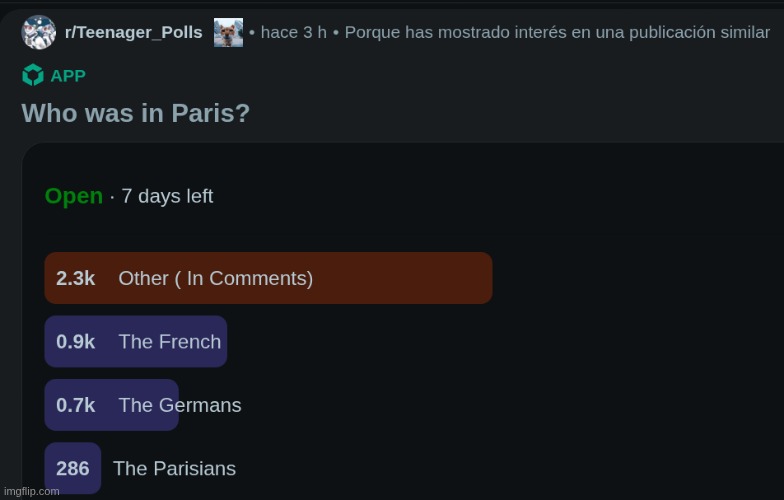The height and width of the screenshot is (500, 784).
Task: Click the green Open poll status
Action: pos(74,196)
